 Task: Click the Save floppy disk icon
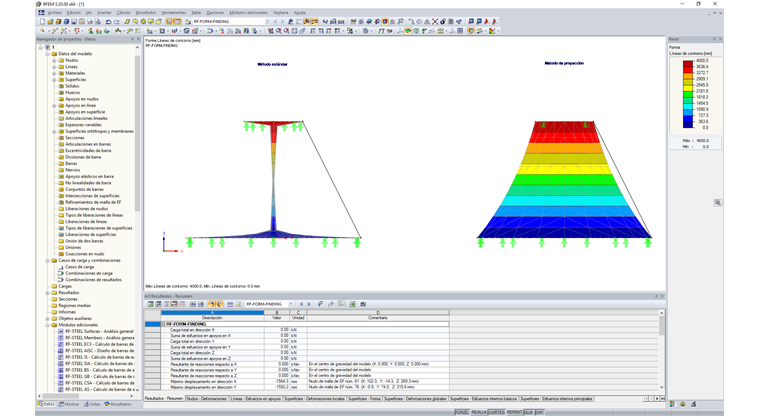74,21
